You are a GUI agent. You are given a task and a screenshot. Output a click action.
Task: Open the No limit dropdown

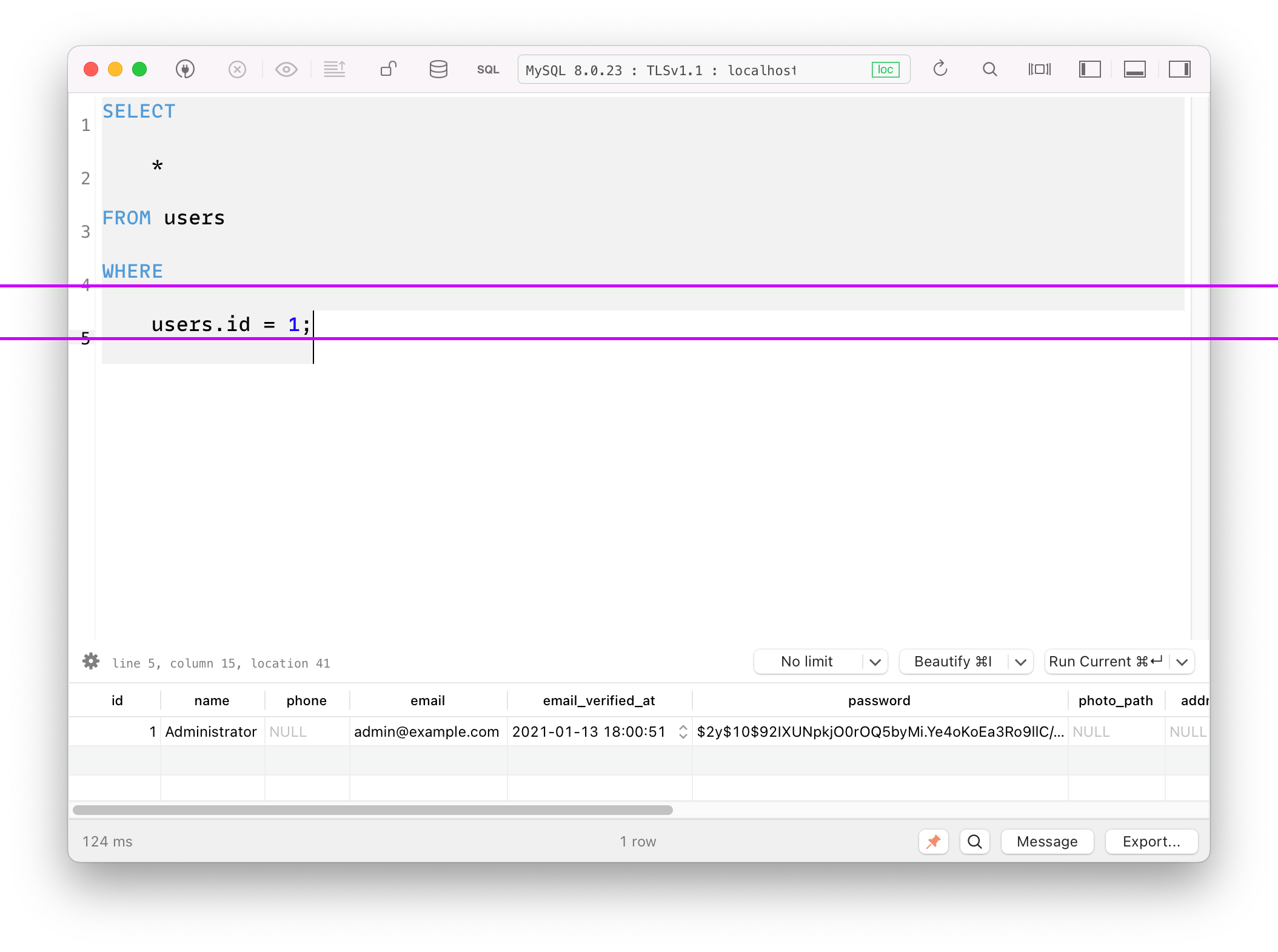875,662
